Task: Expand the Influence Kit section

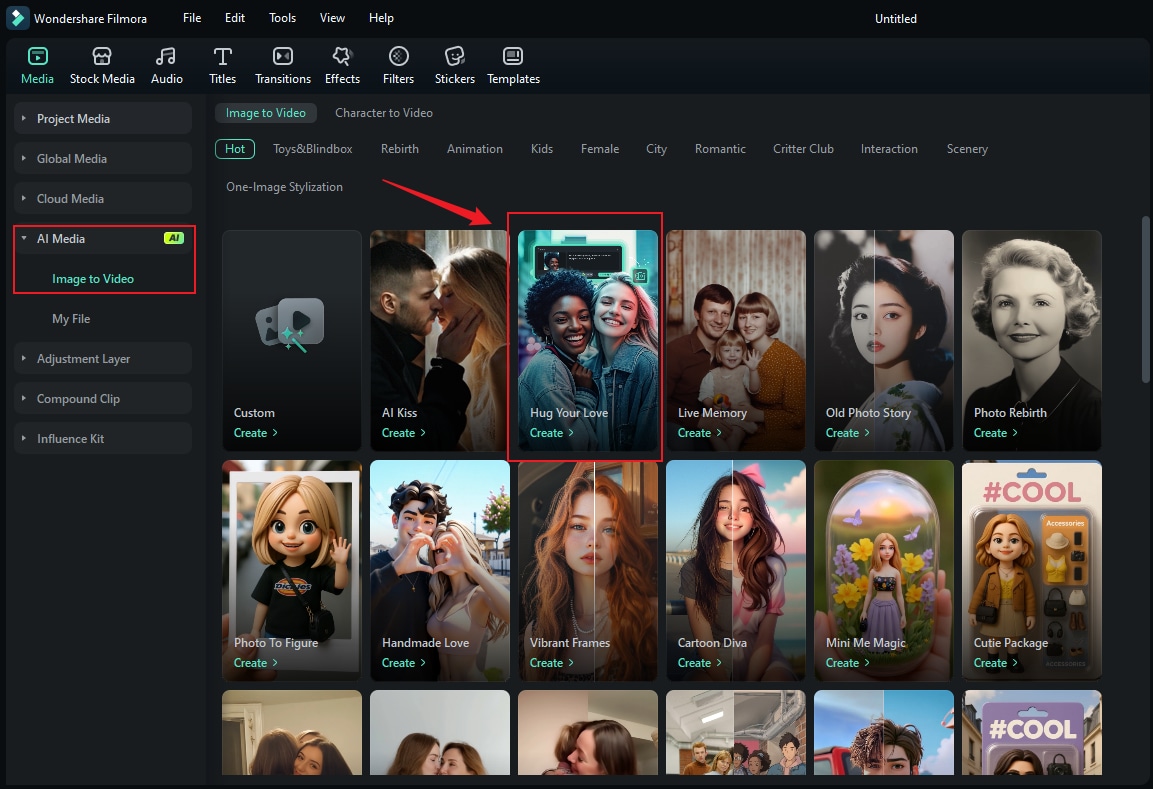Action: click(24, 438)
